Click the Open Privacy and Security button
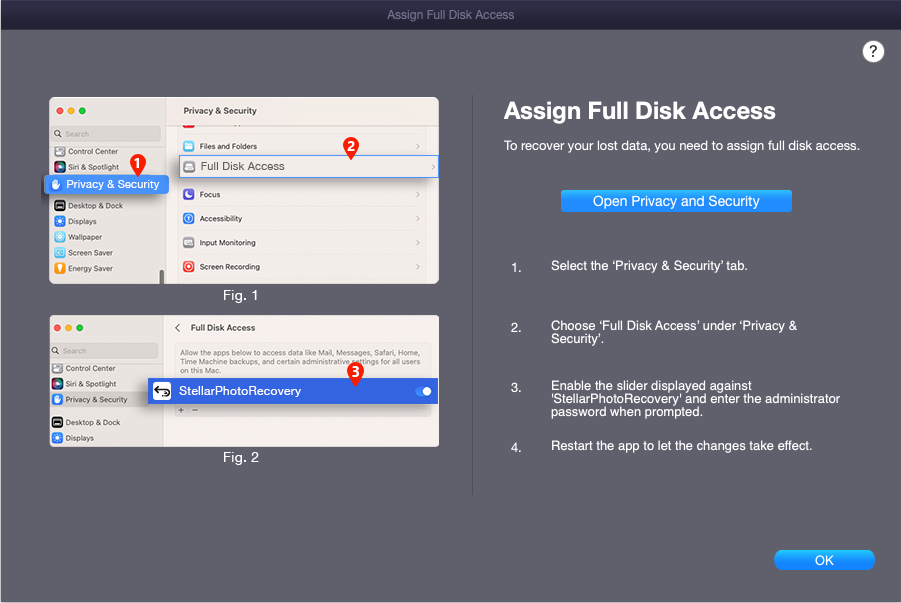The height and width of the screenshot is (603, 901). (676, 201)
